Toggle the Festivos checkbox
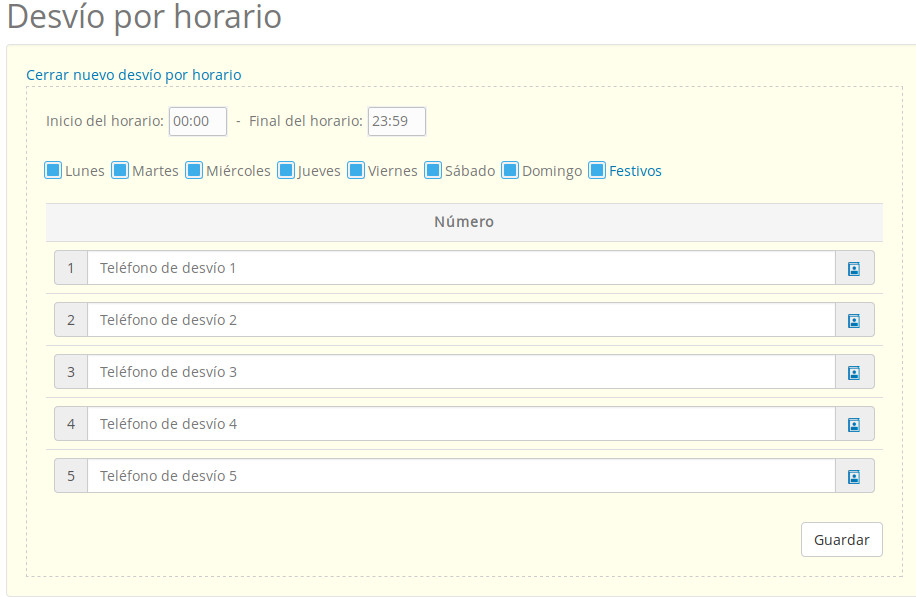The width and height of the screenshot is (916, 597). click(597, 170)
